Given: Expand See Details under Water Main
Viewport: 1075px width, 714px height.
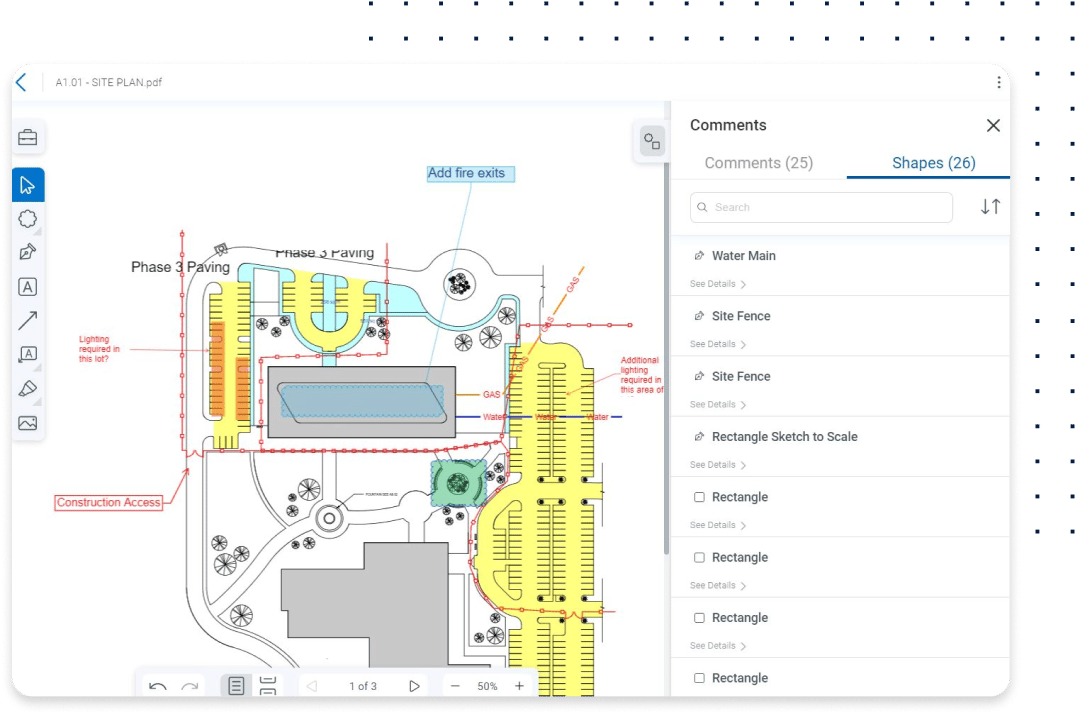Looking at the screenshot, I should (717, 284).
